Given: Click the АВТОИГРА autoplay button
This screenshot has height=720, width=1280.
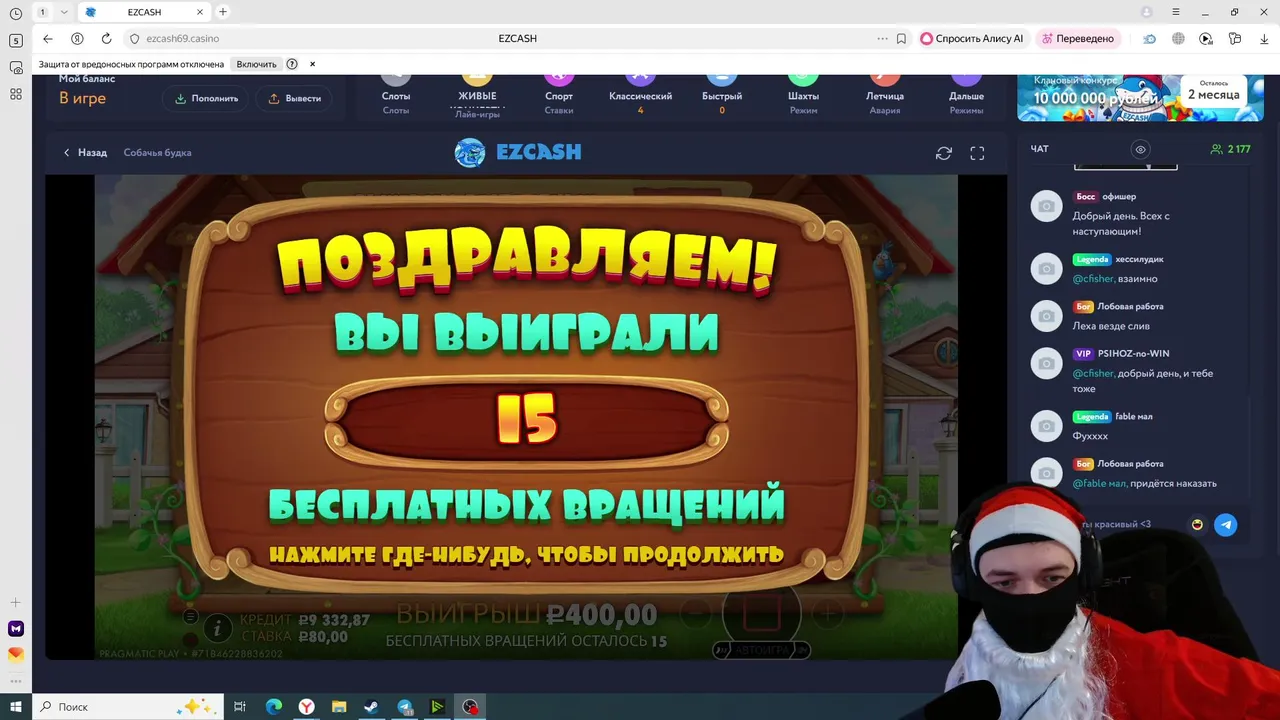Looking at the screenshot, I should pos(761,650).
